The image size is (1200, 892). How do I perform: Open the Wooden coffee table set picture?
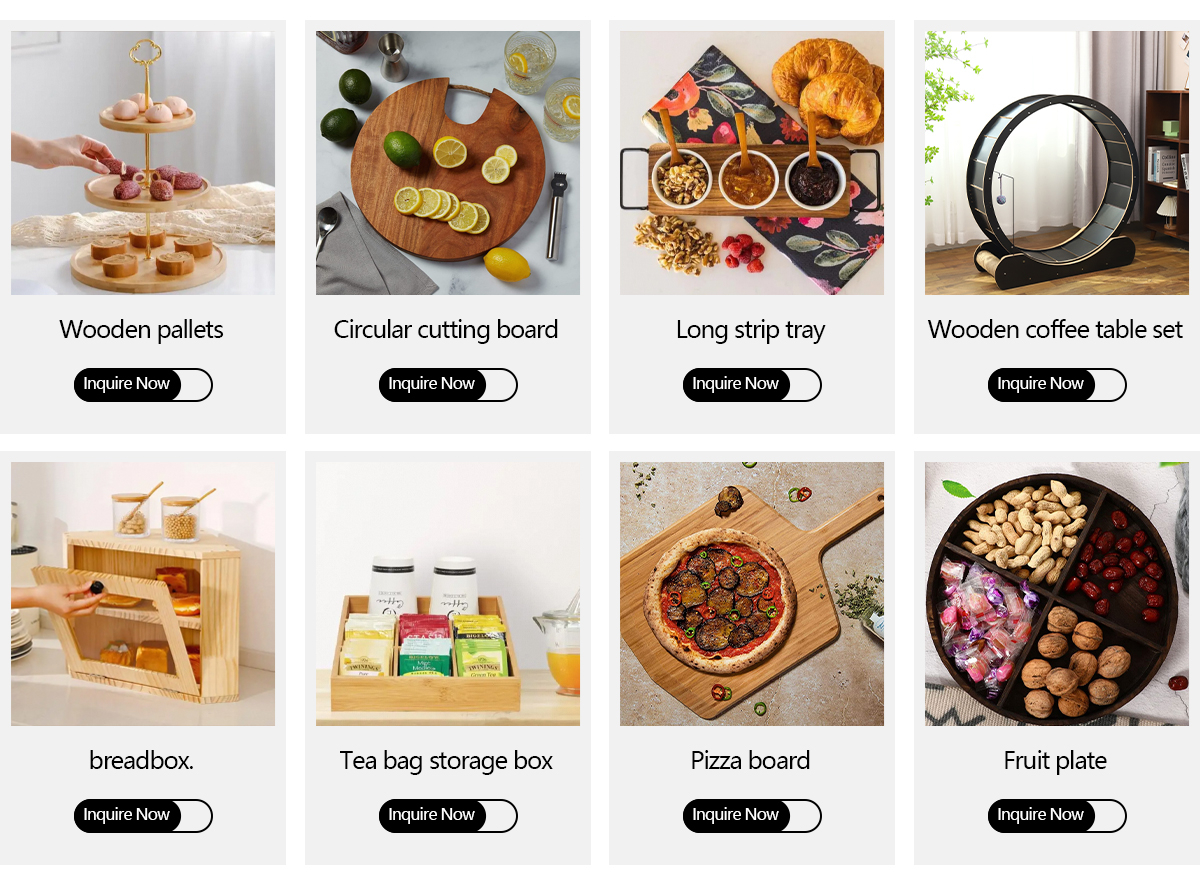1057,163
